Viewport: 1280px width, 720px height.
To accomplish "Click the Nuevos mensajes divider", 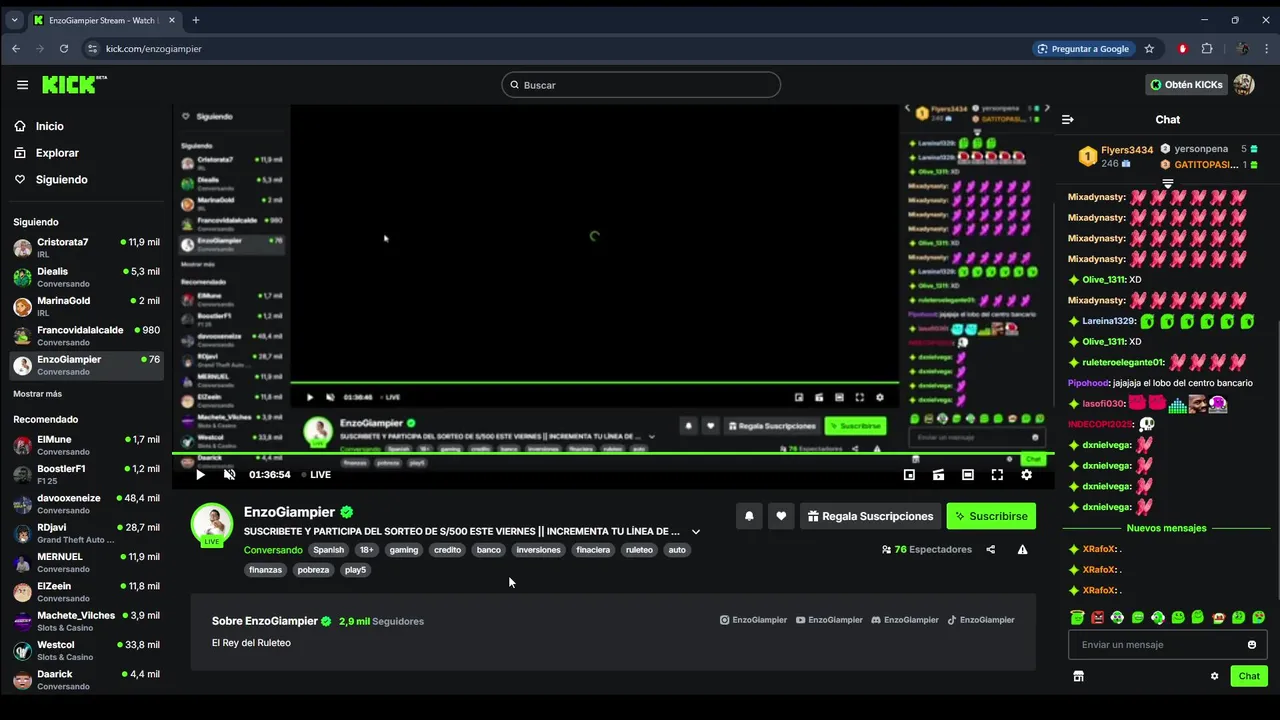I will pyautogui.click(x=1166, y=528).
